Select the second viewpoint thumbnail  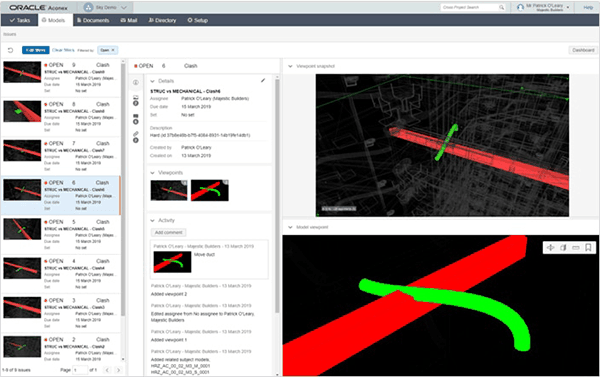click(210, 190)
